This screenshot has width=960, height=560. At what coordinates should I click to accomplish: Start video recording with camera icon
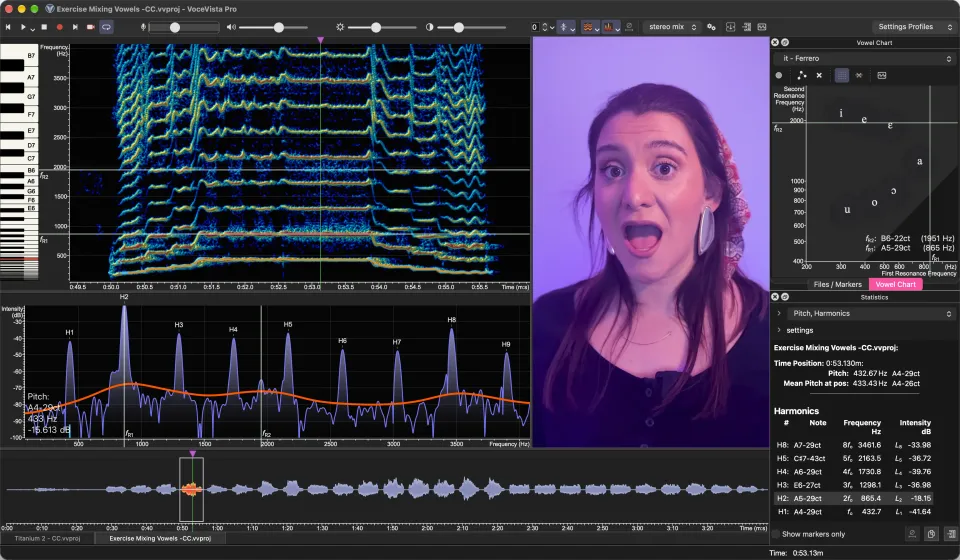click(91, 27)
